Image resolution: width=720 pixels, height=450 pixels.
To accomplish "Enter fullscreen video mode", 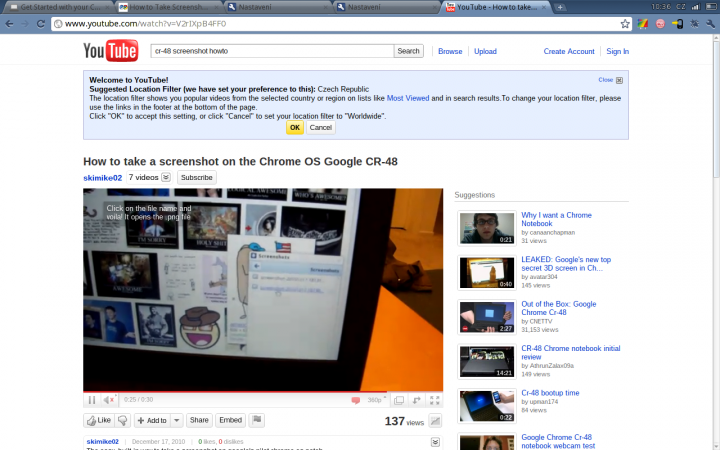I will click(434, 400).
